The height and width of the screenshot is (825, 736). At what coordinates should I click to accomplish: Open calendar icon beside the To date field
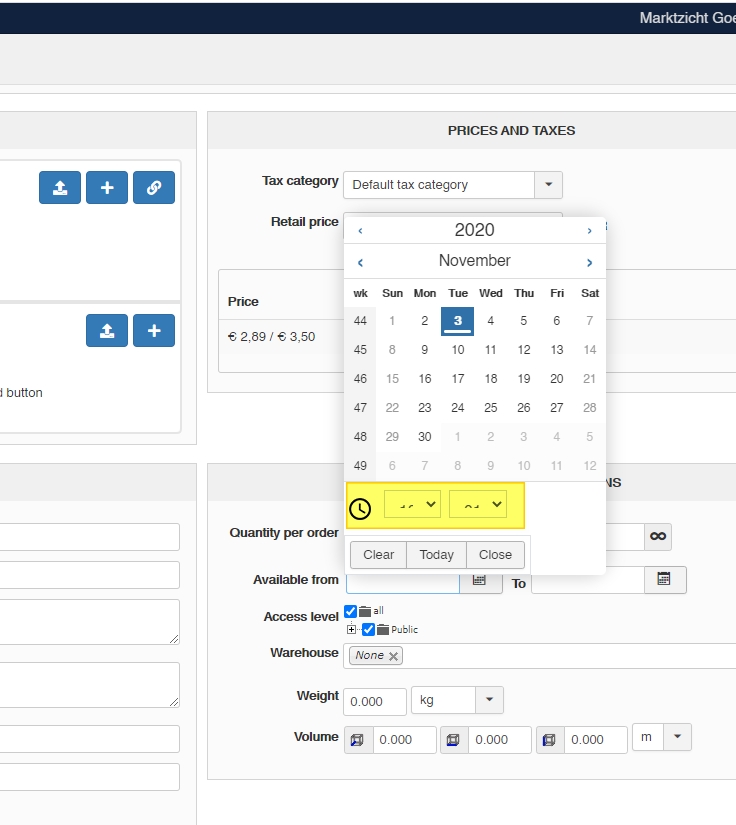pos(664,579)
